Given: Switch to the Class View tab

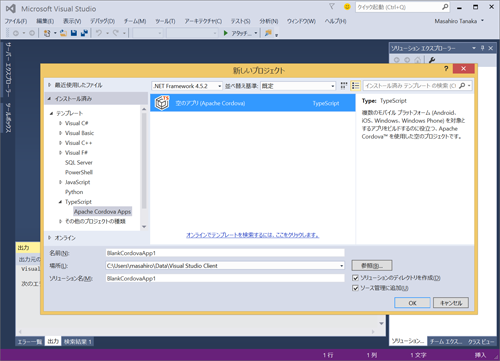Looking at the screenshot, I should coord(480,341).
